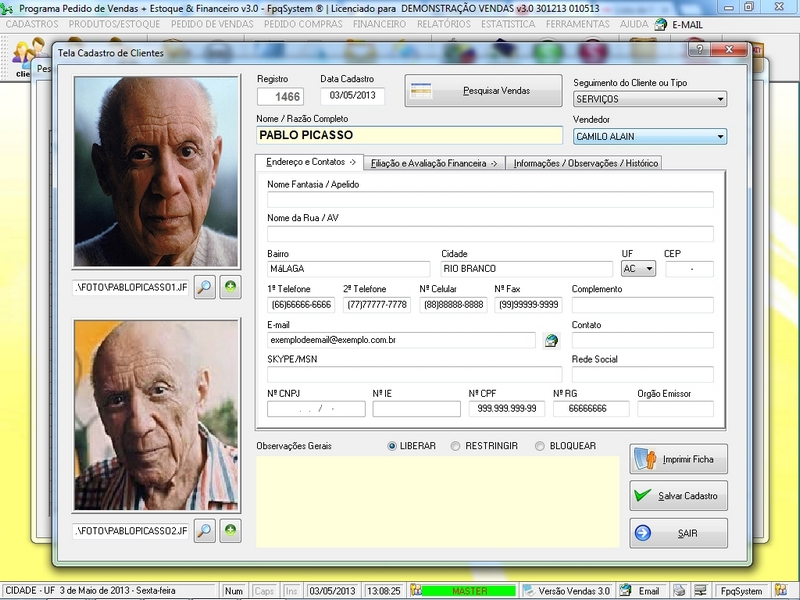Select the BLOQUEAR radio option
Screen dimensions: 800x600
[540, 446]
